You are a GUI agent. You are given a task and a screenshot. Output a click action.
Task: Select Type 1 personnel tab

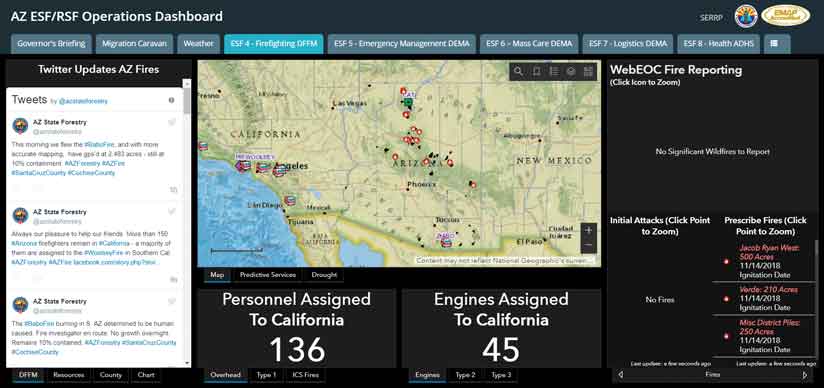[266, 375]
